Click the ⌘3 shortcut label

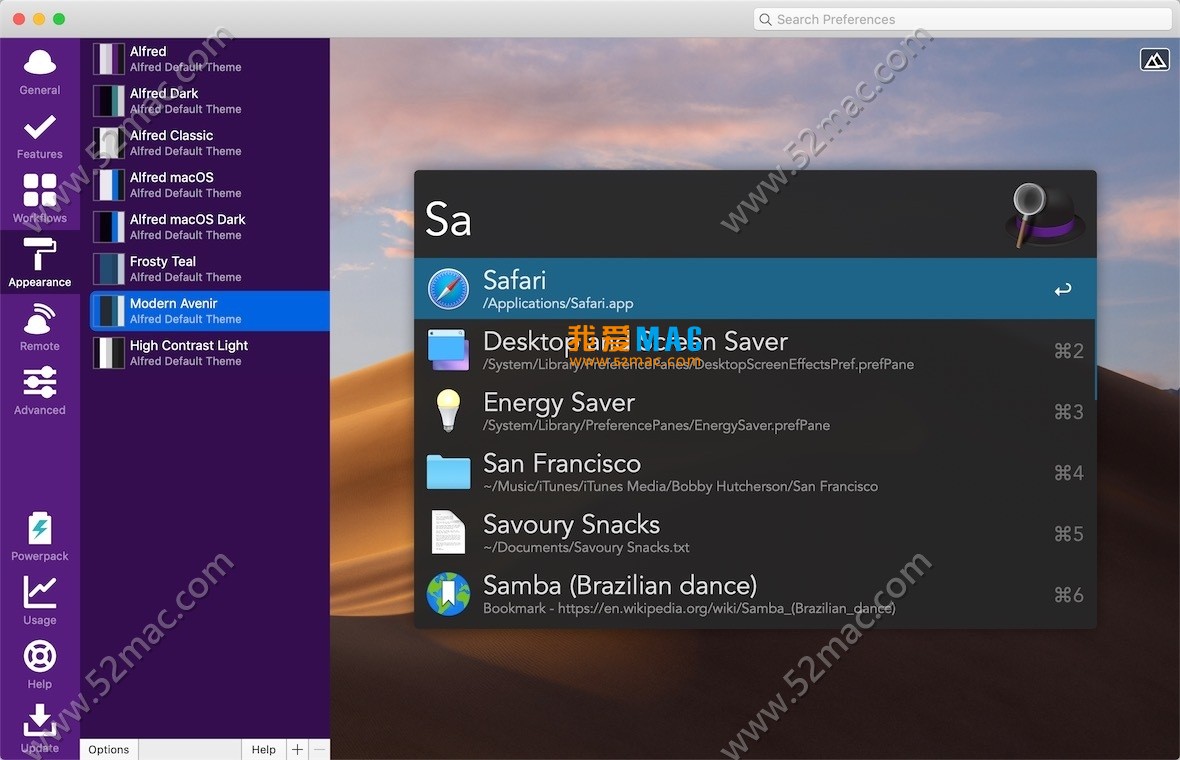tap(1069, 412)
